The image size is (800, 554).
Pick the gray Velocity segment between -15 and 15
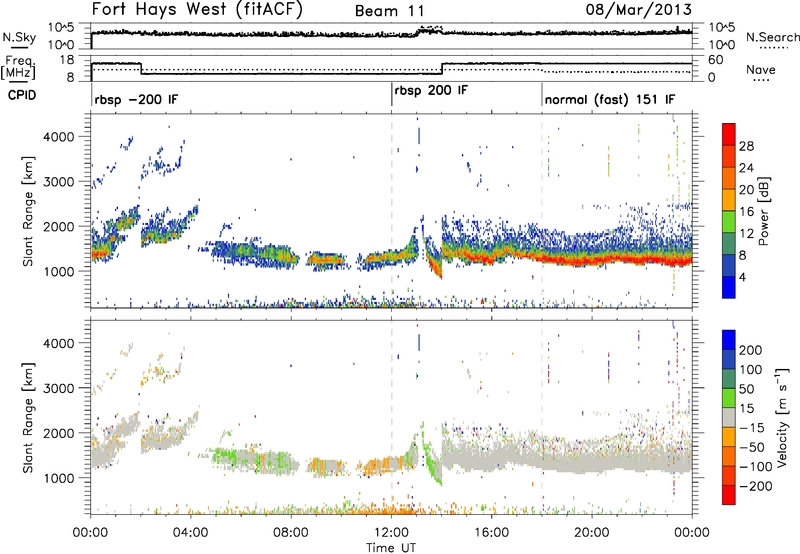729,417
